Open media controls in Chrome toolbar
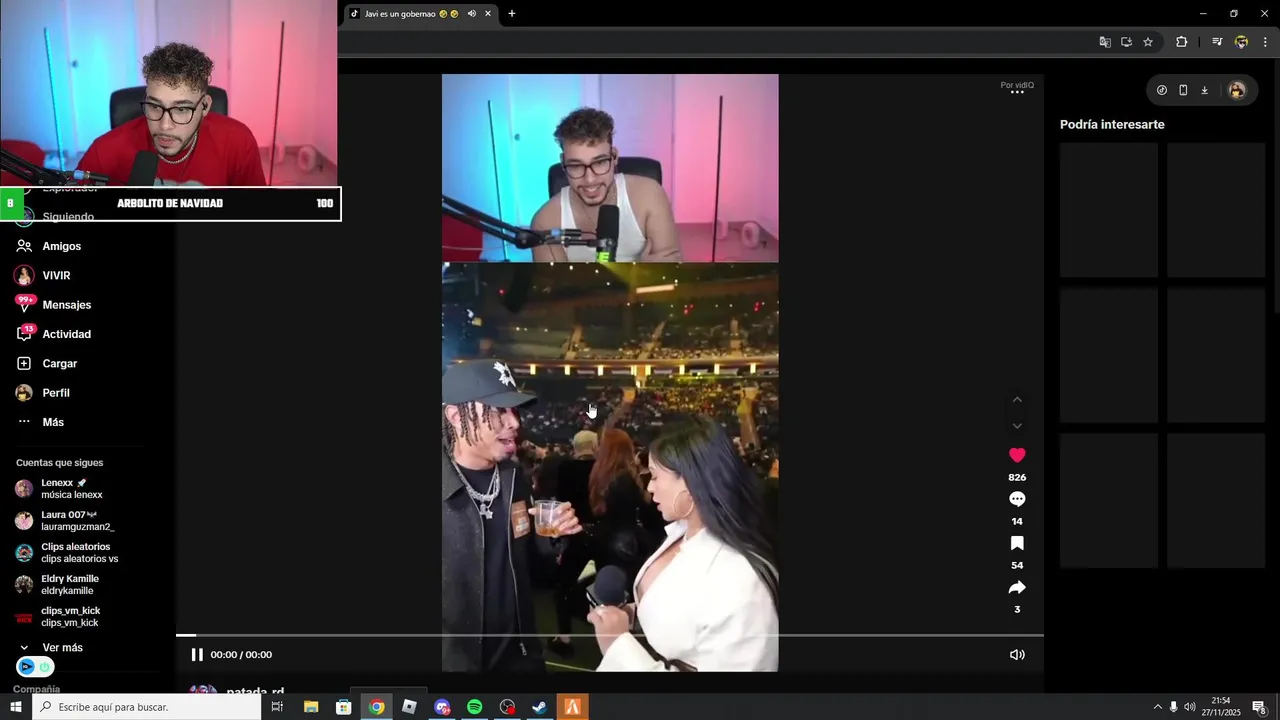 [x=1217, y=42]
